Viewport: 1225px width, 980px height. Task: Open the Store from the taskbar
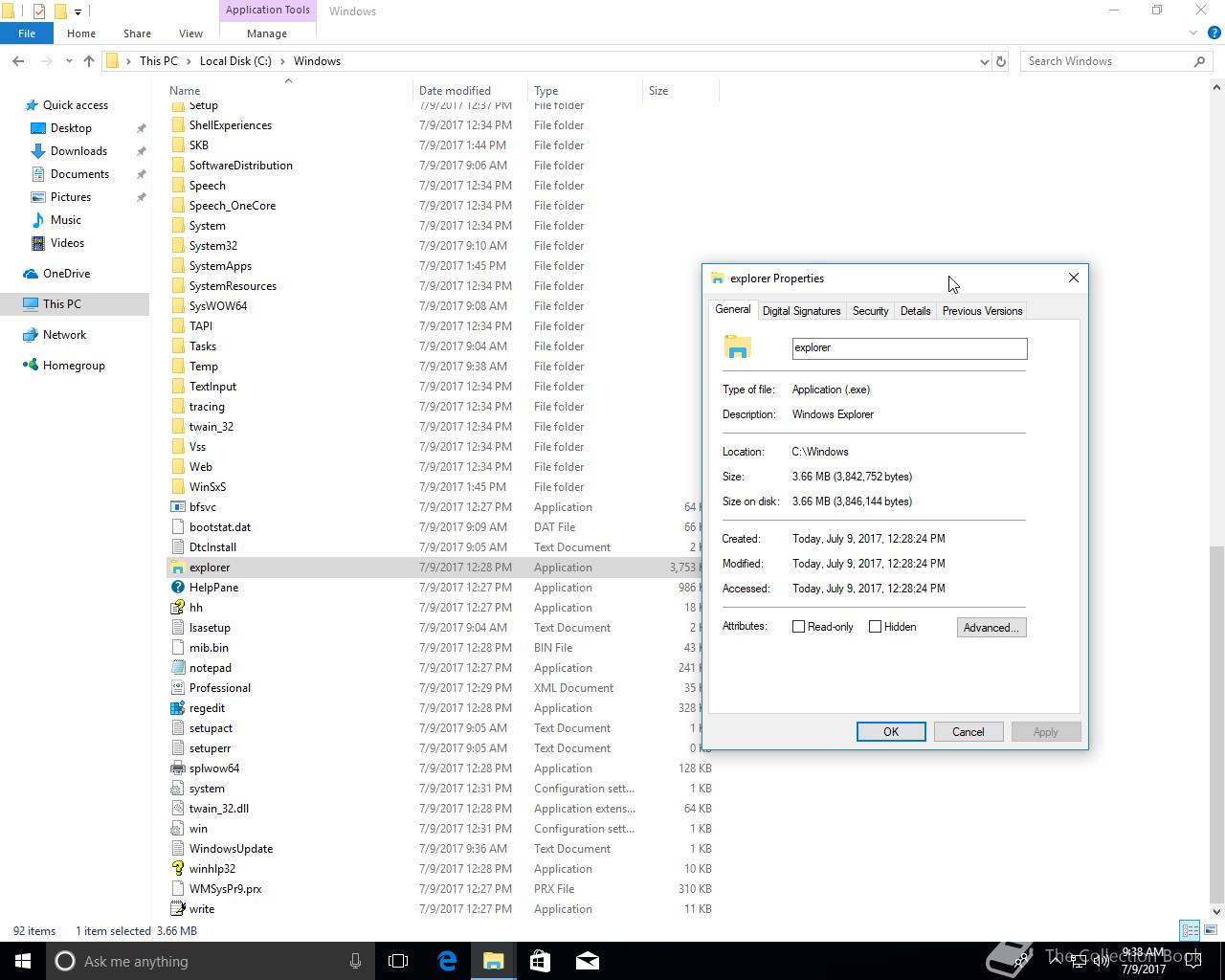[540, 961]
